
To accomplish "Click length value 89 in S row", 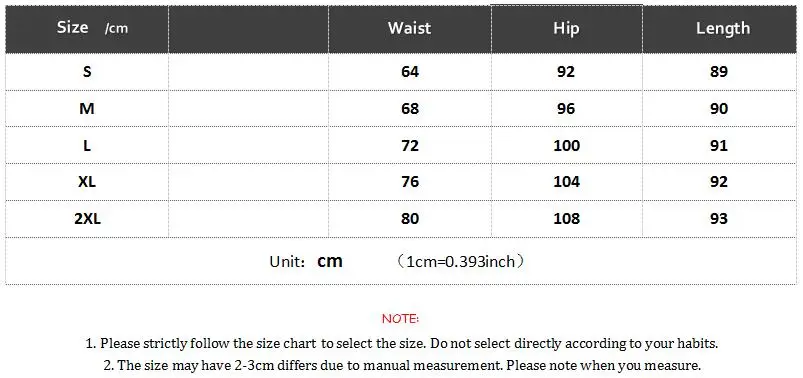I will tap(719, 72).
